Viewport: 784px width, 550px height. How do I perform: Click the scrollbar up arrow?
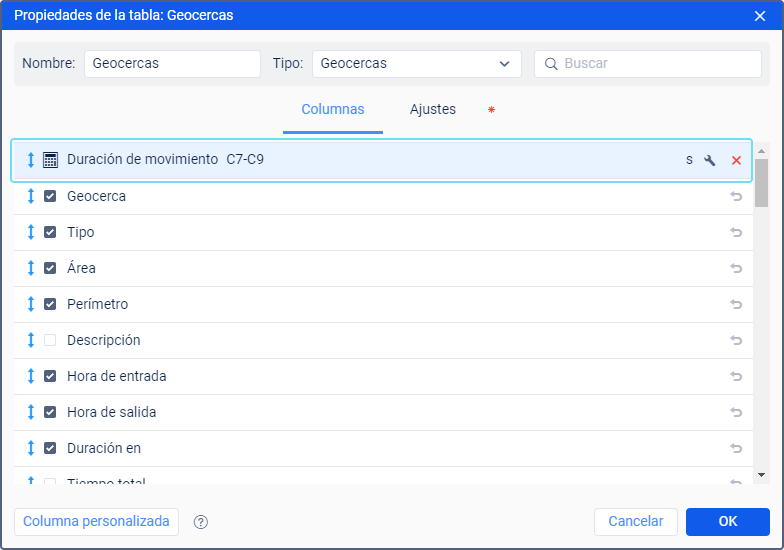click(761, 151)
